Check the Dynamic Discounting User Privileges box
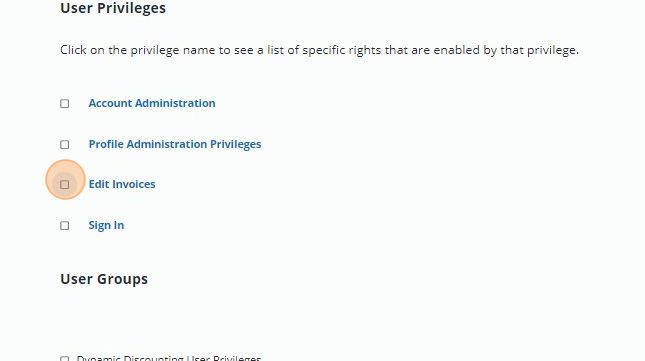 pyautogui.click(x=65, y=359)
